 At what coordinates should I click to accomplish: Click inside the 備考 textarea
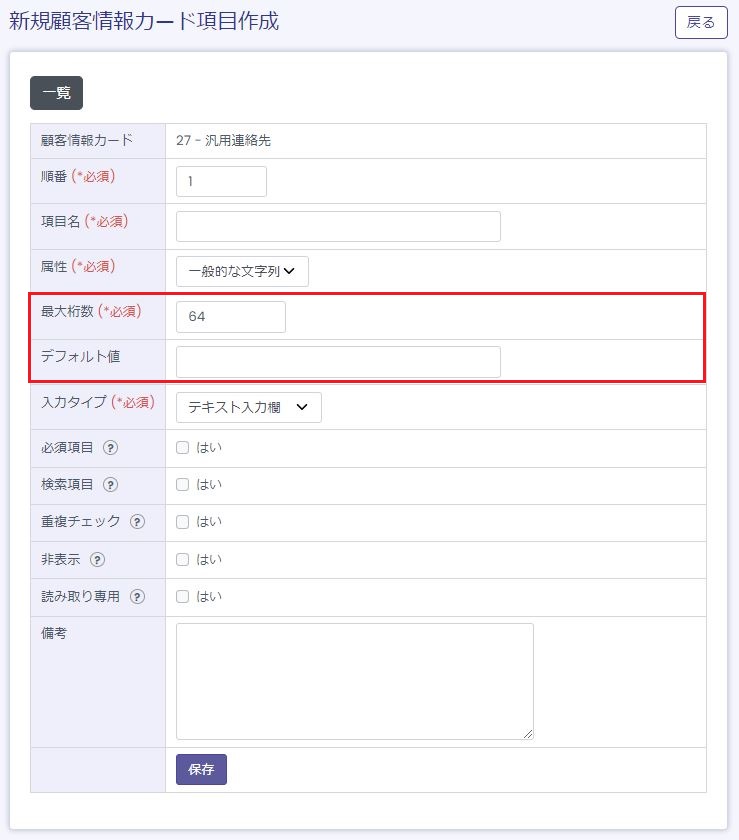tap(354, 681)
